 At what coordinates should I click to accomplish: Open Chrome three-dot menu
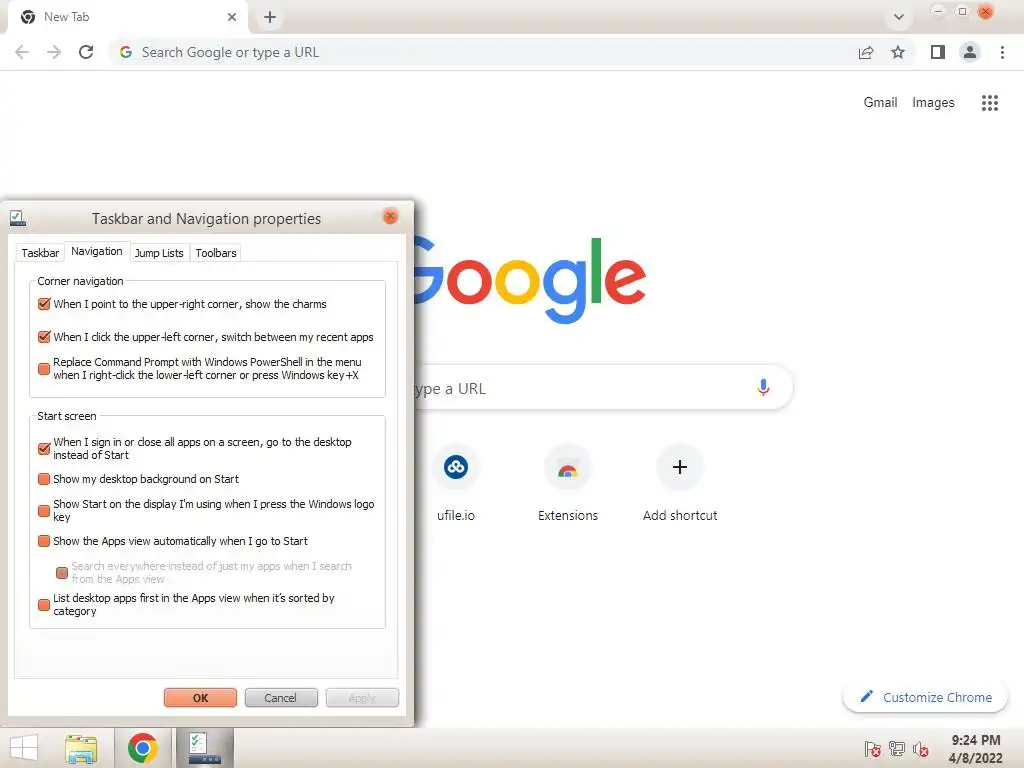point(1002,52)
